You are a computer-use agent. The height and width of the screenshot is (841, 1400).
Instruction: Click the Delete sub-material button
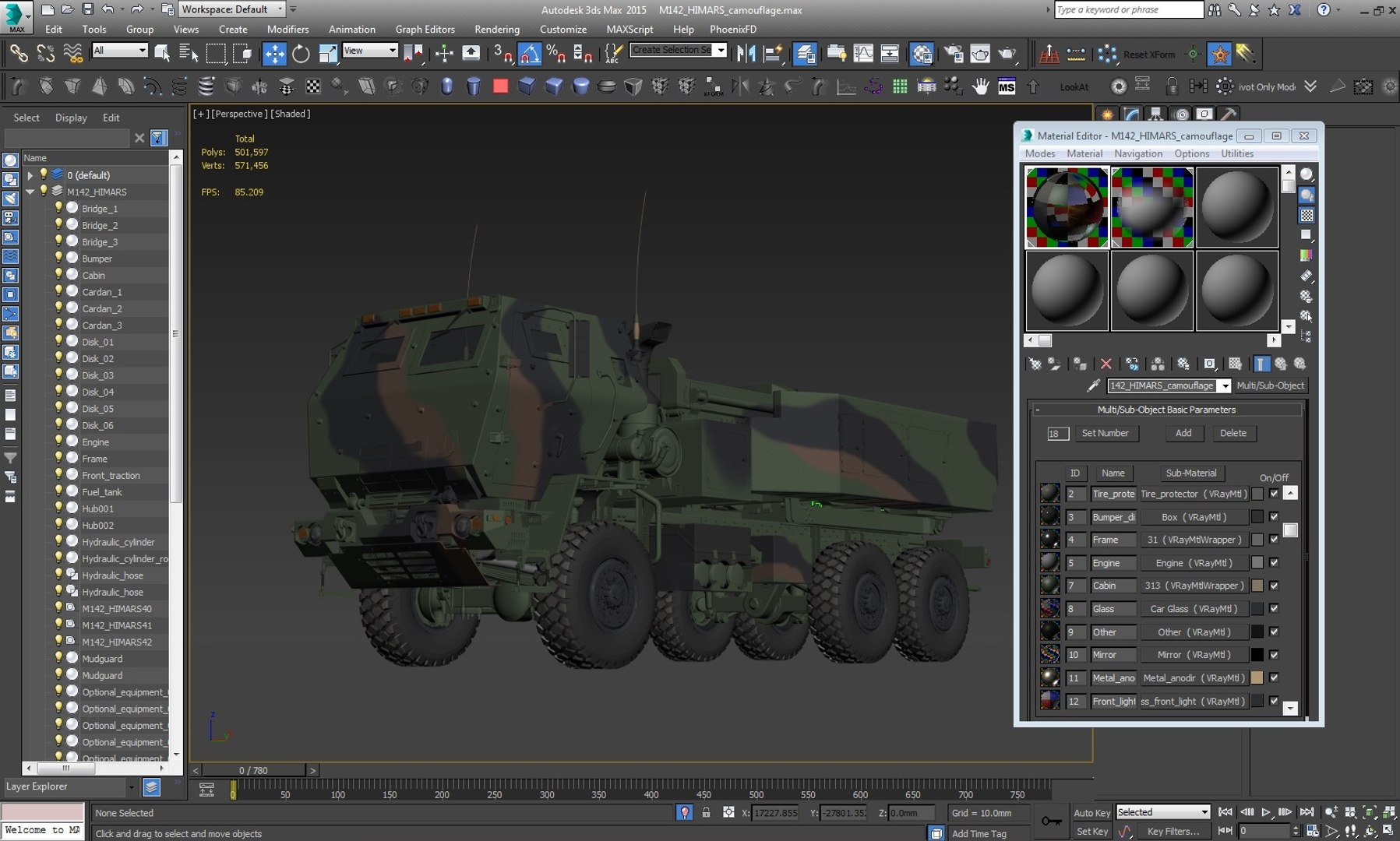tap(1233, 433)
